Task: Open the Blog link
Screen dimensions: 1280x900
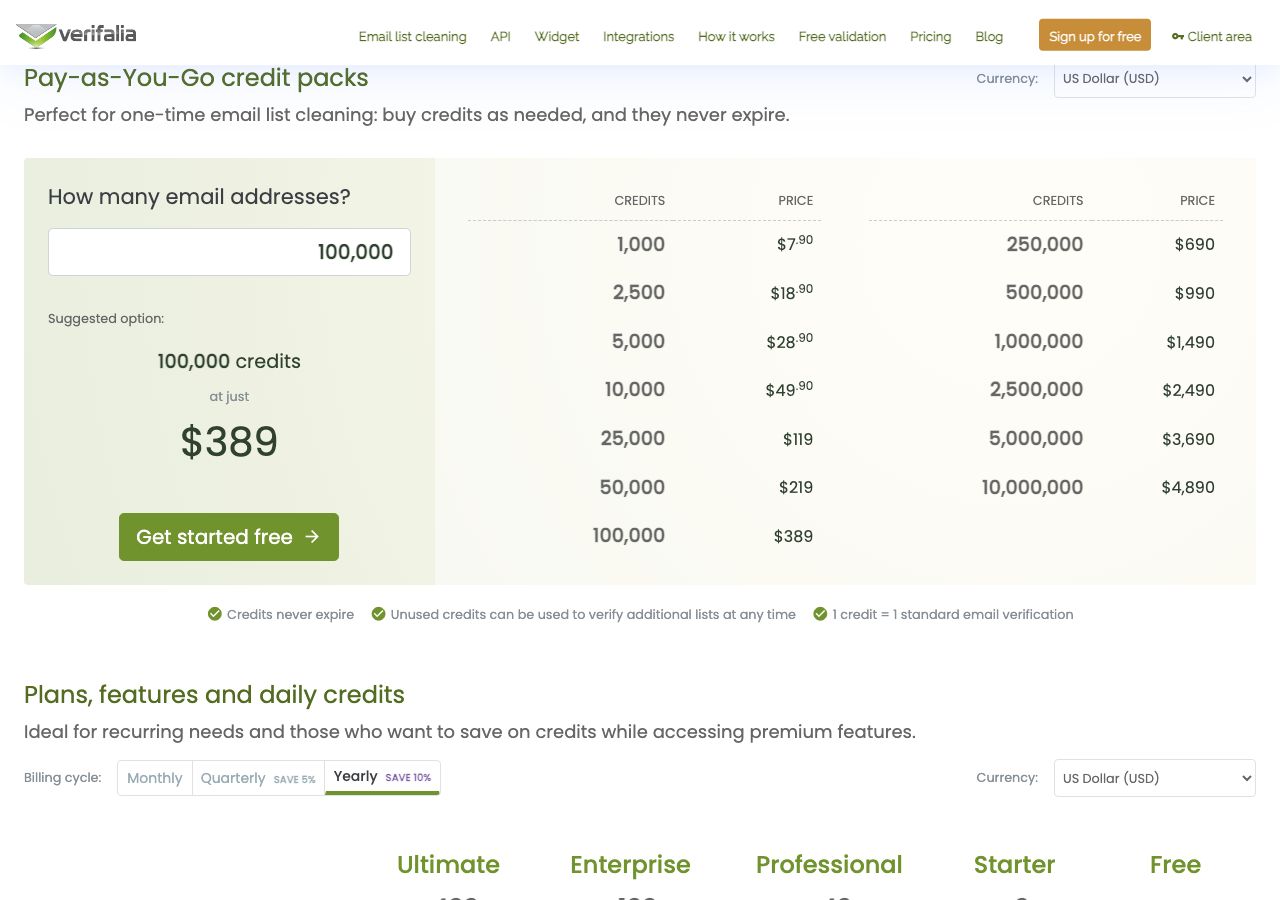Action: (989, 36)
